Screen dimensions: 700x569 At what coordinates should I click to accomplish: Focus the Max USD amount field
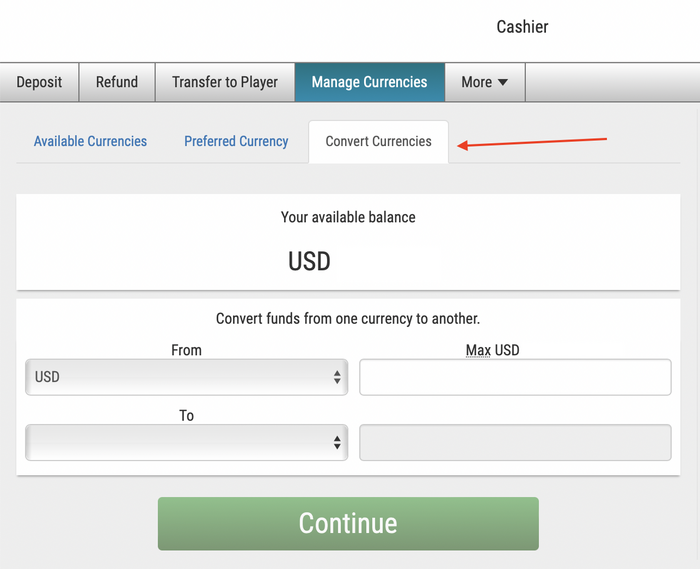coord(515,377)
